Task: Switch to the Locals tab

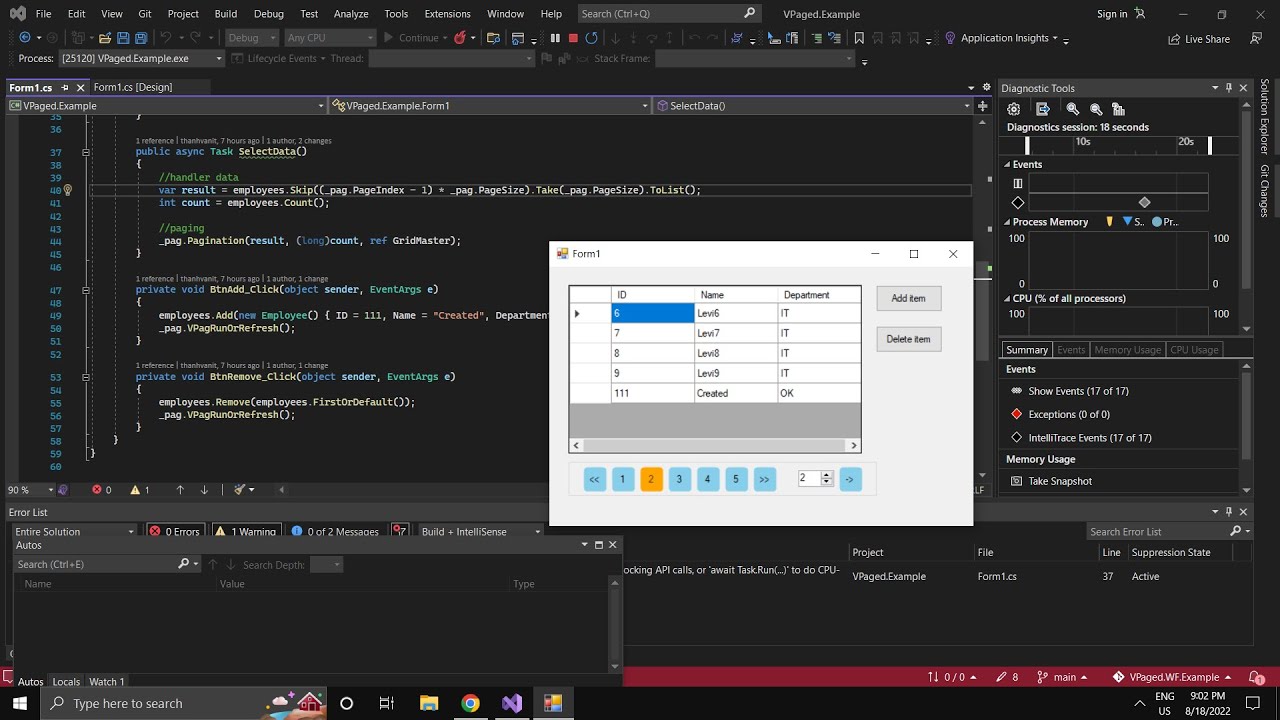Action: coord(66,682)
